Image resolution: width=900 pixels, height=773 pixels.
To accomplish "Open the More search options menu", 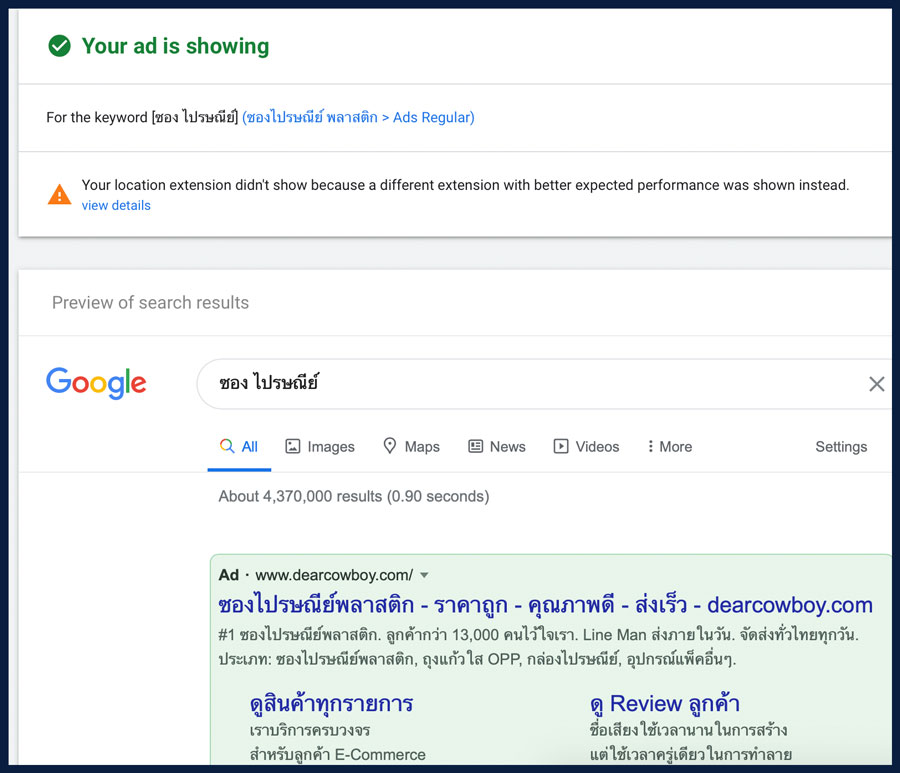I will click(670, 446).
